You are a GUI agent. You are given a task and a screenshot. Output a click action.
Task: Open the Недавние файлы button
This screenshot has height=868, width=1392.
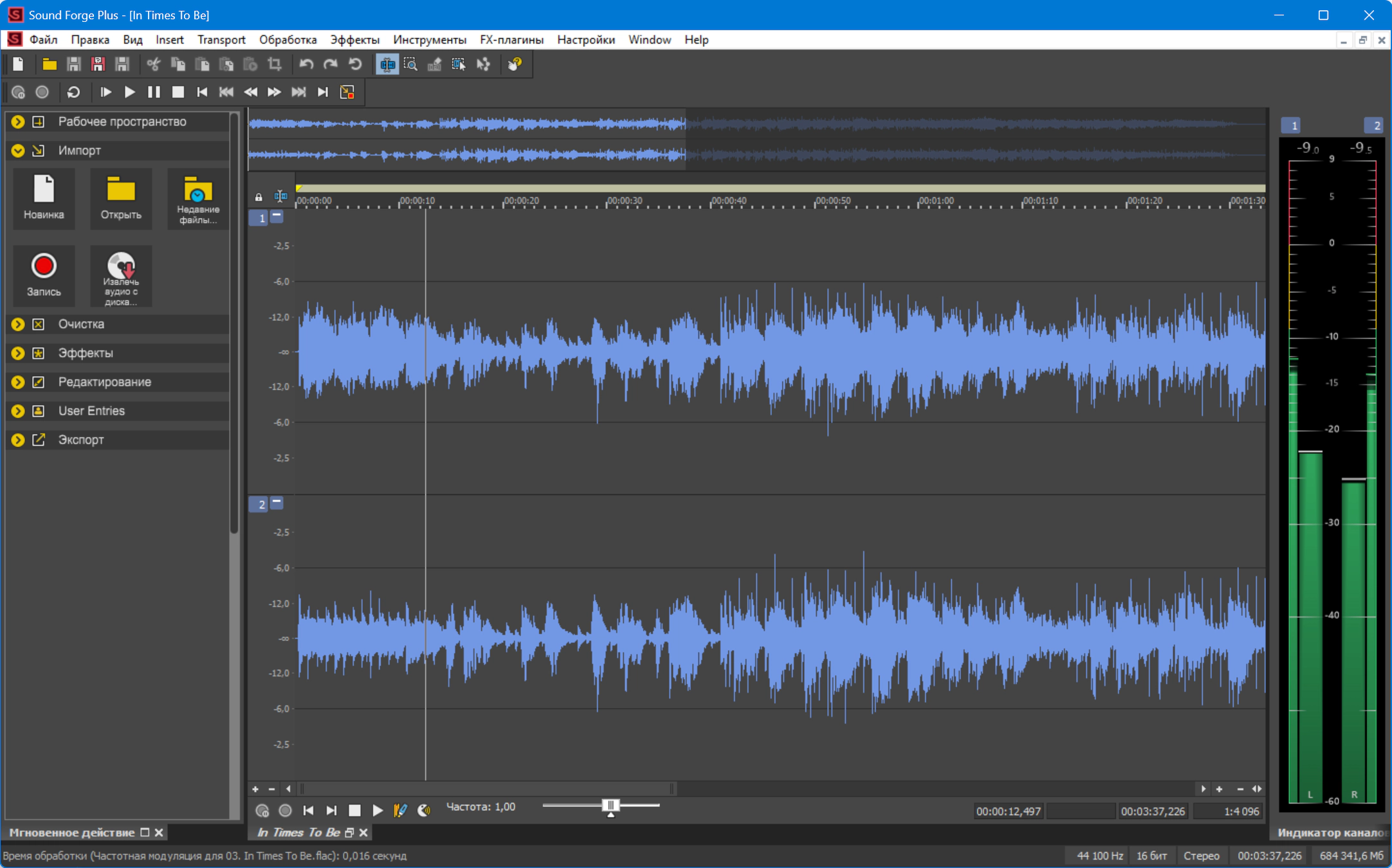click(x=198, y=199)
